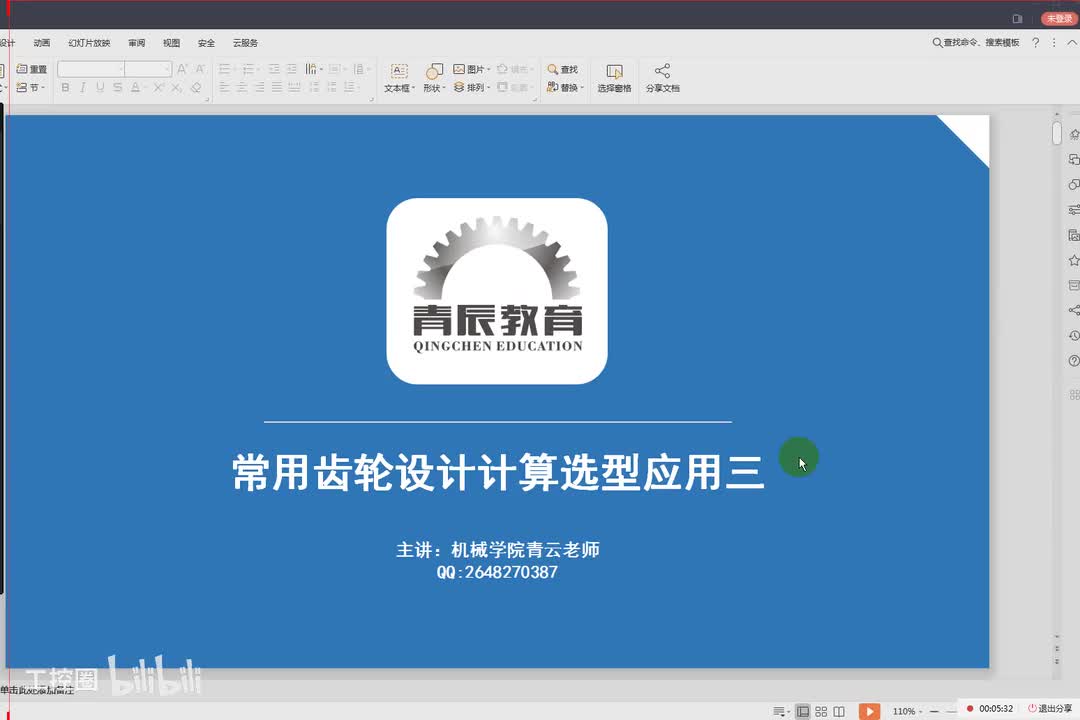The height and width of the screenshot is (720, 1080).
Task: Toggle bold formatting (B)
Action: (x=65, y=88)
